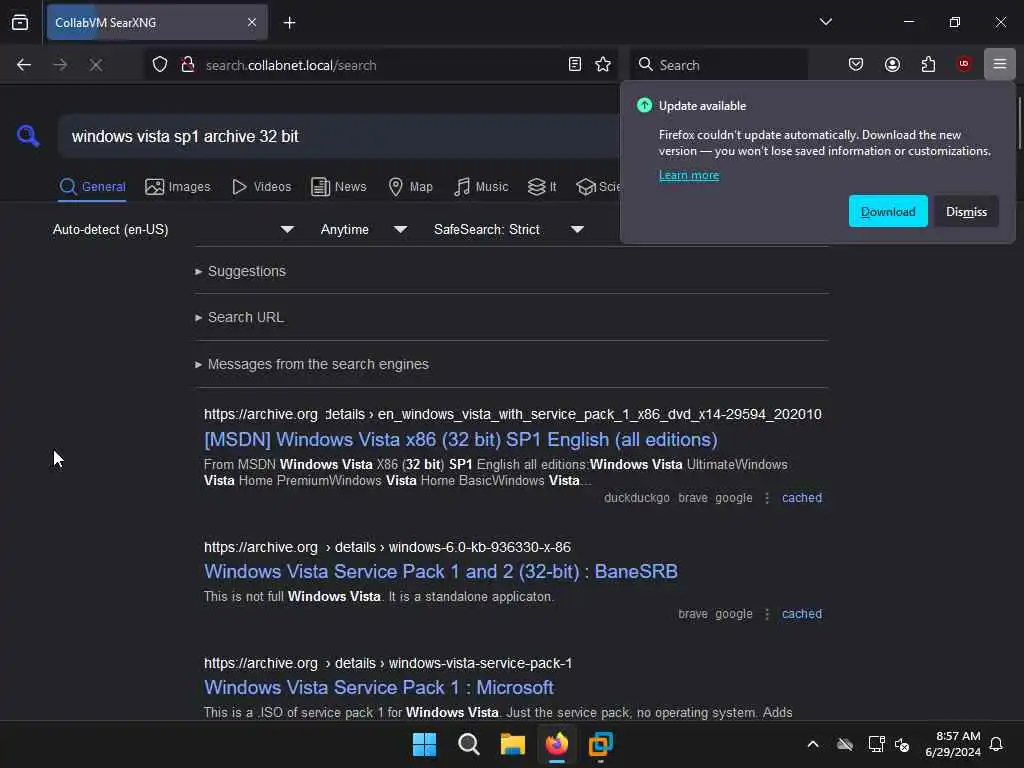1024x768 pixels.
Task: Open Firefox account icon
Action: tap(892, 64)
